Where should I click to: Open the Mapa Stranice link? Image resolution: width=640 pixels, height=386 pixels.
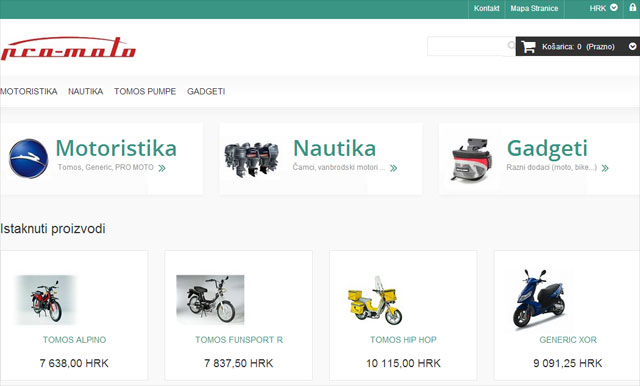(x=534, y=8)
